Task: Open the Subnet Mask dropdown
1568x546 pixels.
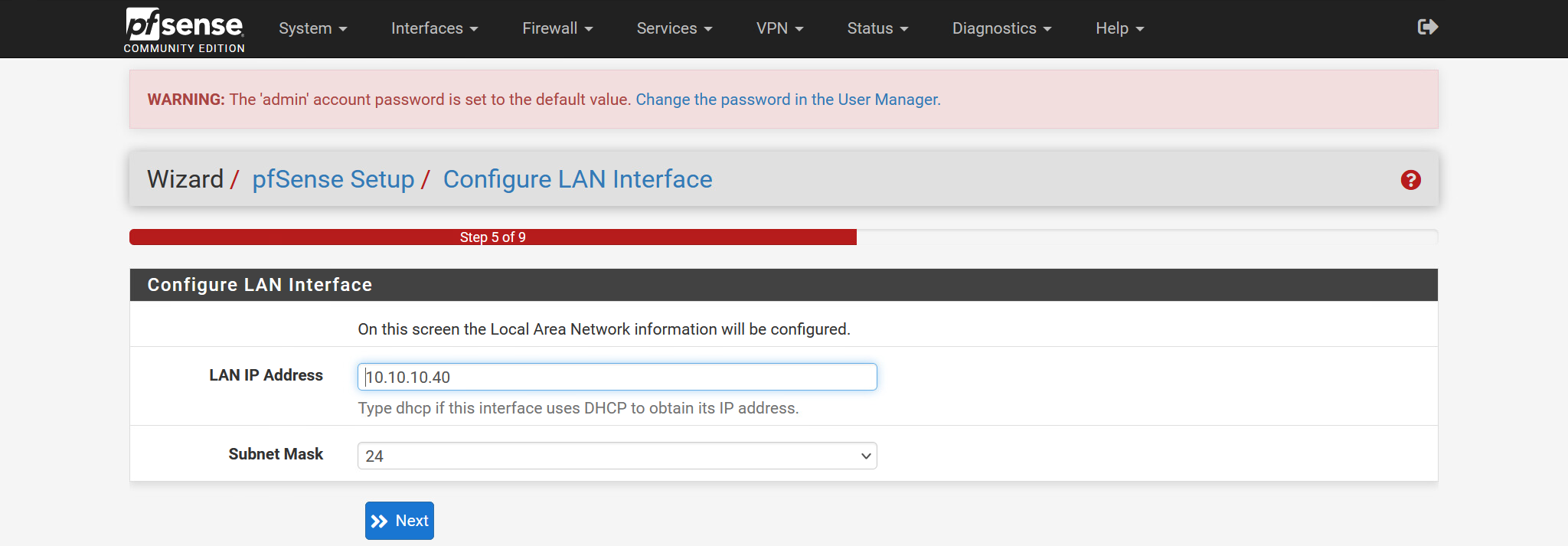Action: (x=617, y=456)
